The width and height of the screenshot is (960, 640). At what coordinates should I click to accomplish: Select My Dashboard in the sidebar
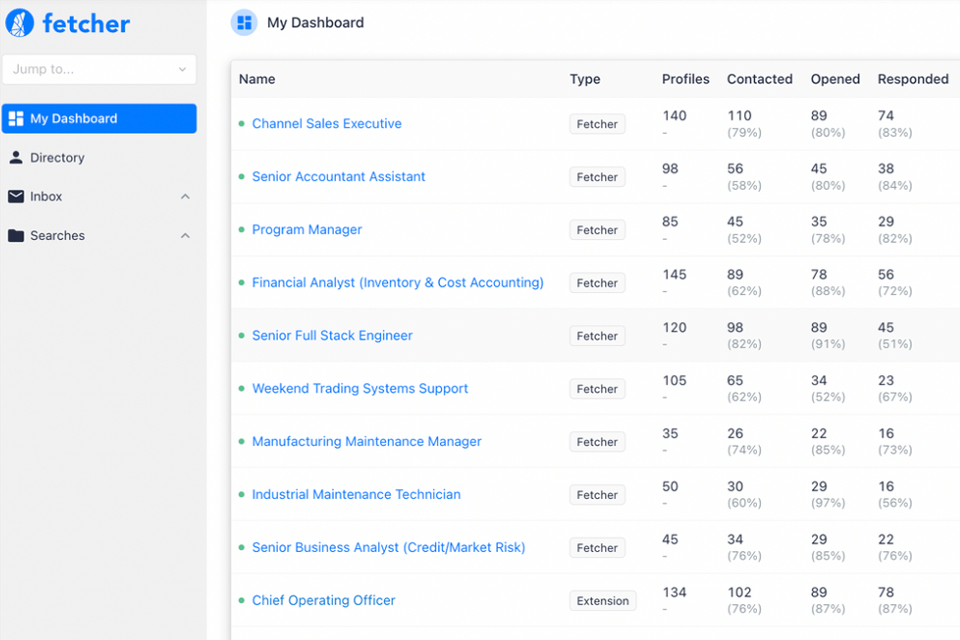[x=99, y=119]
